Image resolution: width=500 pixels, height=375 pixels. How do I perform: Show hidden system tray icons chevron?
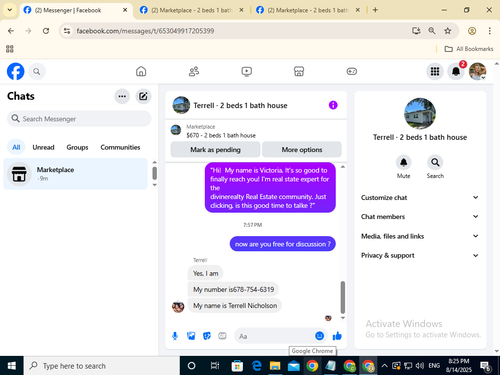384,366
